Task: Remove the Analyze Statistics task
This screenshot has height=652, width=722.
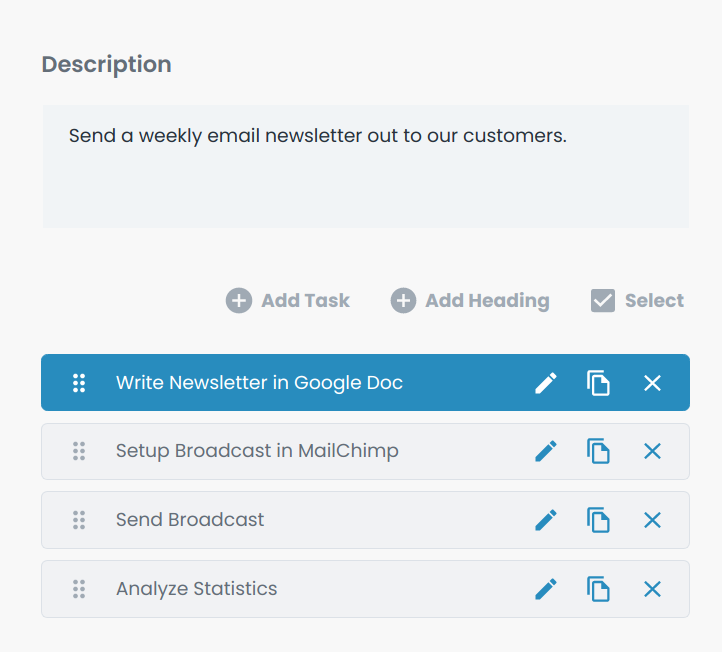Action: [x=652, y=589]
